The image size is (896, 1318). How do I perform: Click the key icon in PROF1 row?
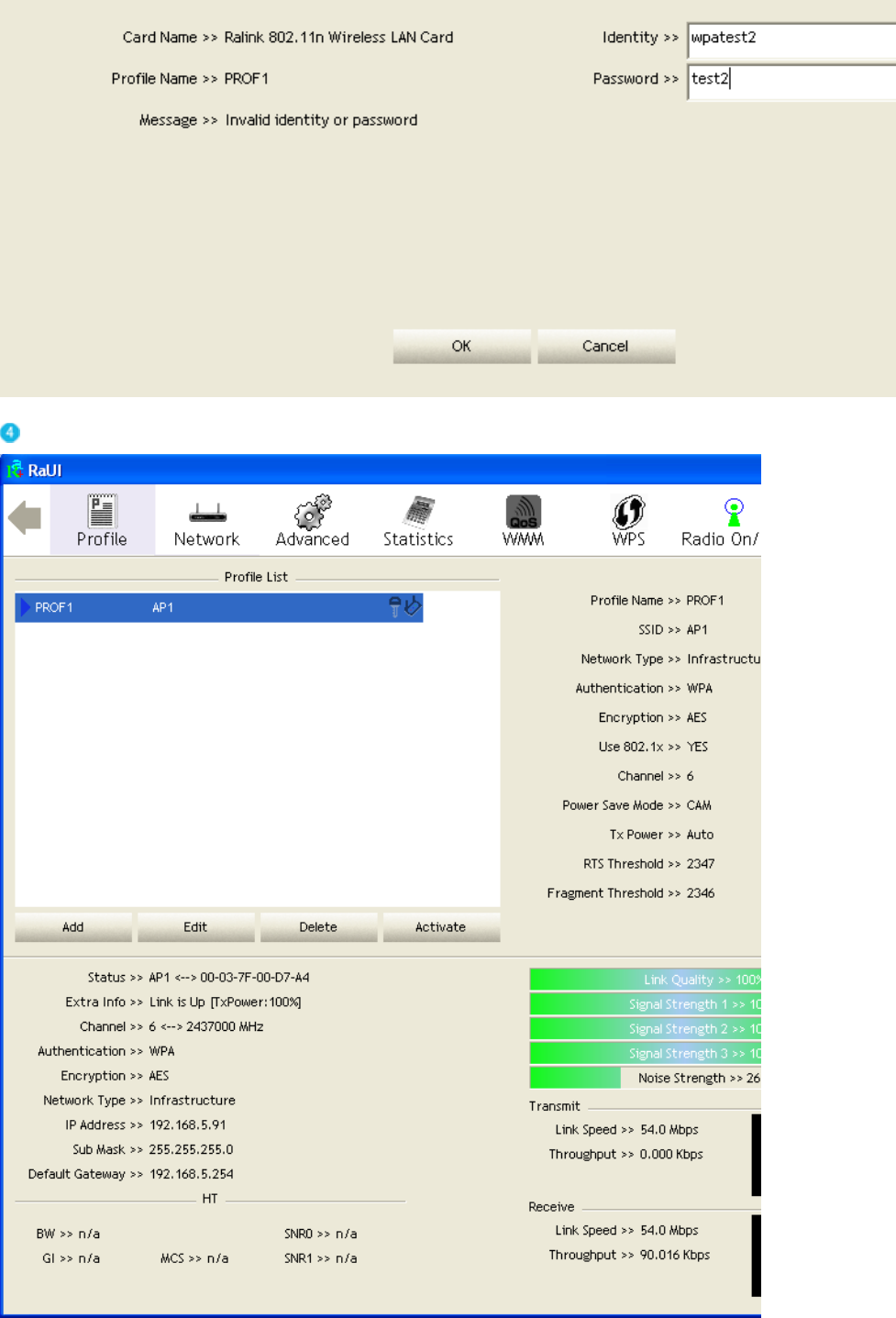[x=395, y=606]
